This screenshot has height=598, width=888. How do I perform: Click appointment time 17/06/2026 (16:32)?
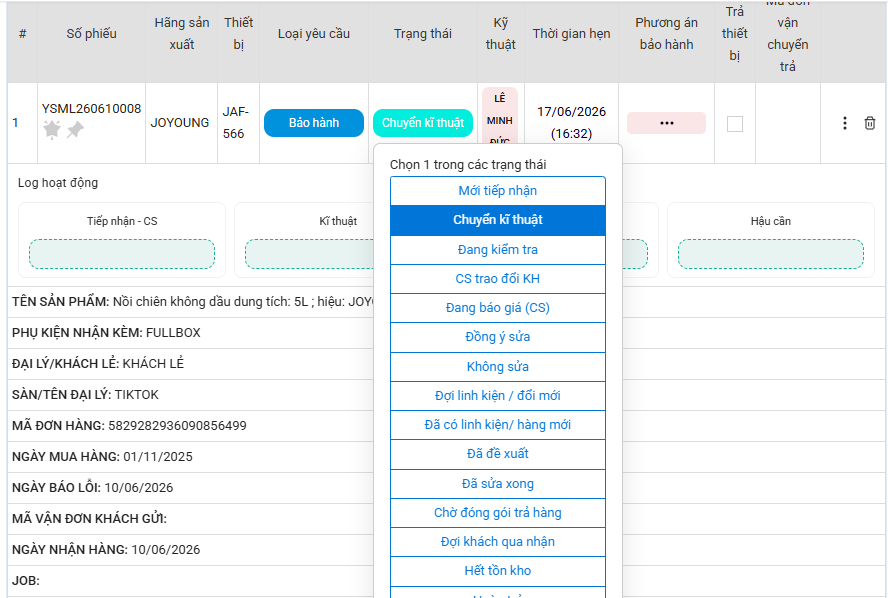pos(571,123)
